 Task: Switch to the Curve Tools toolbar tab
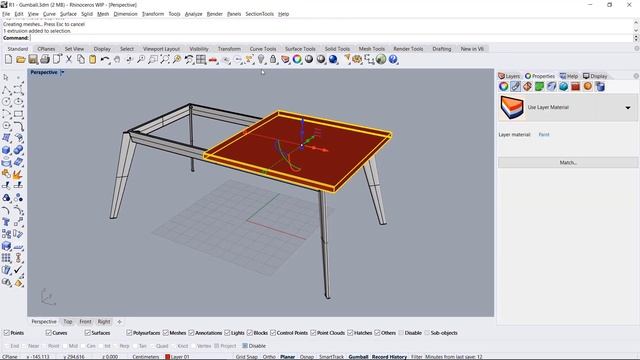tap(263, 49)
